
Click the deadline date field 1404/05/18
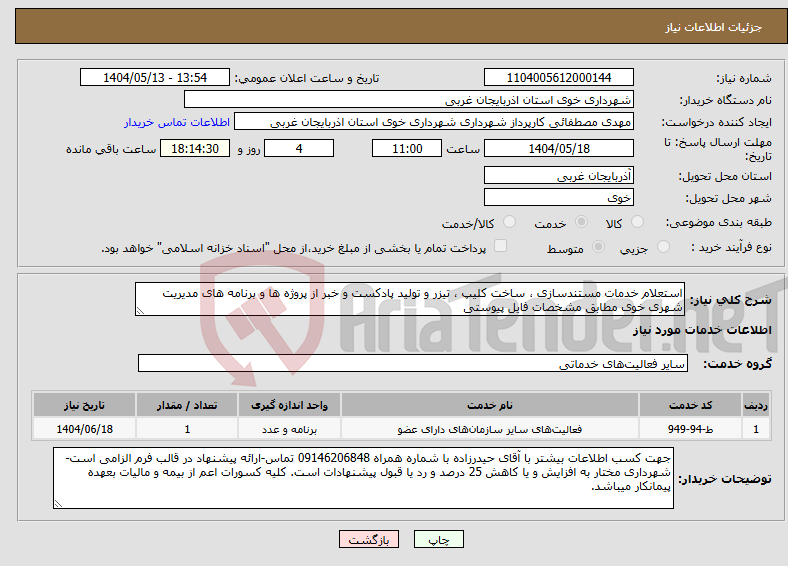coord(559,148)
